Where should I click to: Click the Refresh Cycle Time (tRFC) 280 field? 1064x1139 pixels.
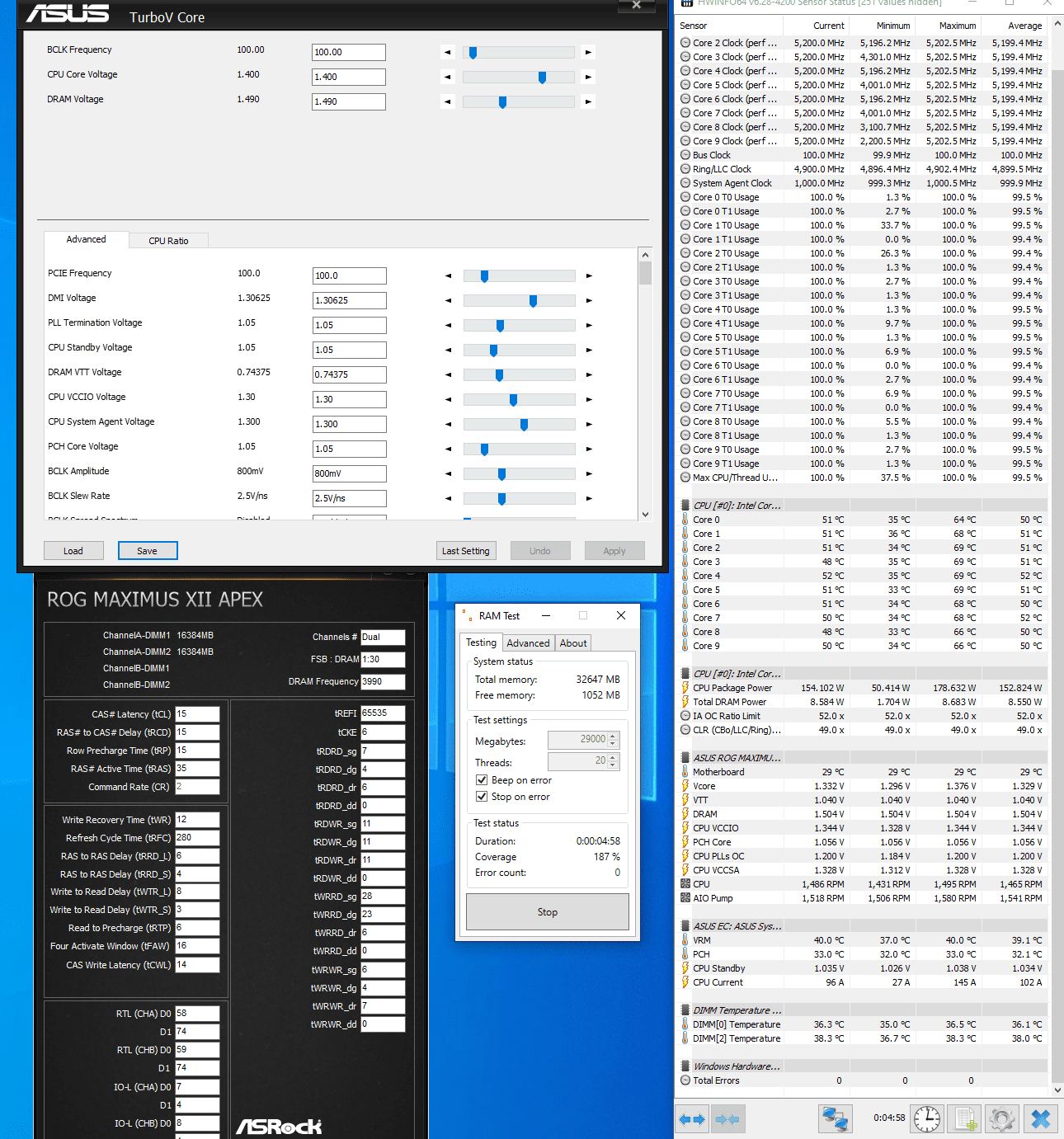tap(197, 838)
